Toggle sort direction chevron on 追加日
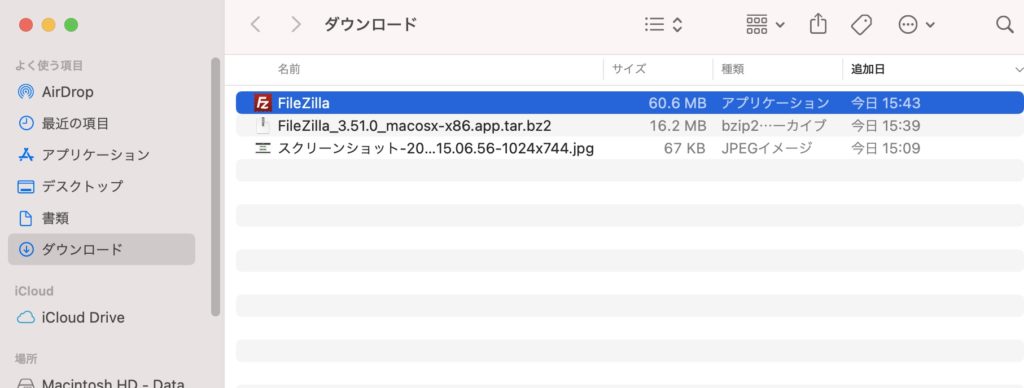 point(1019,69)
